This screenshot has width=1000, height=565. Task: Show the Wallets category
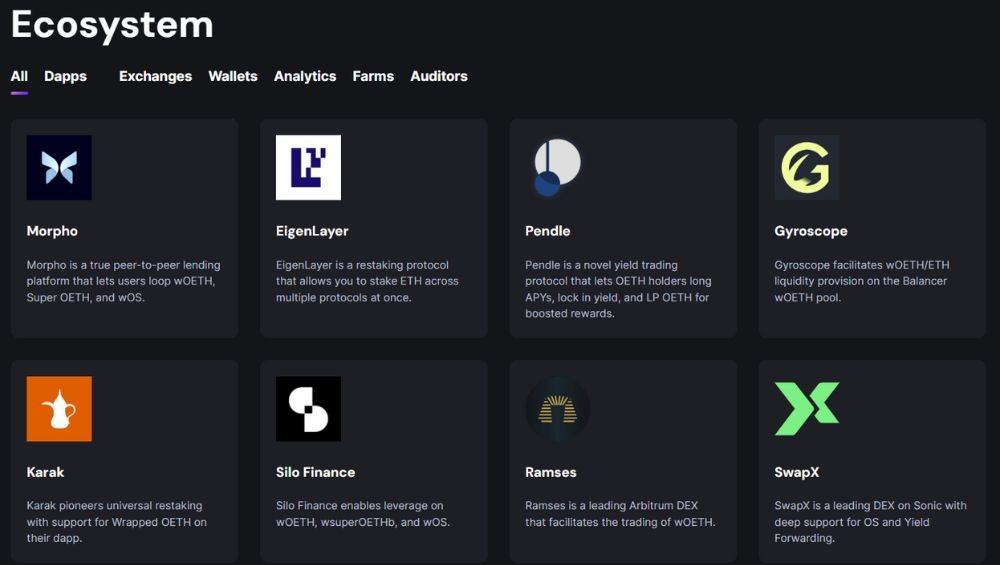[x=232, y=76]
